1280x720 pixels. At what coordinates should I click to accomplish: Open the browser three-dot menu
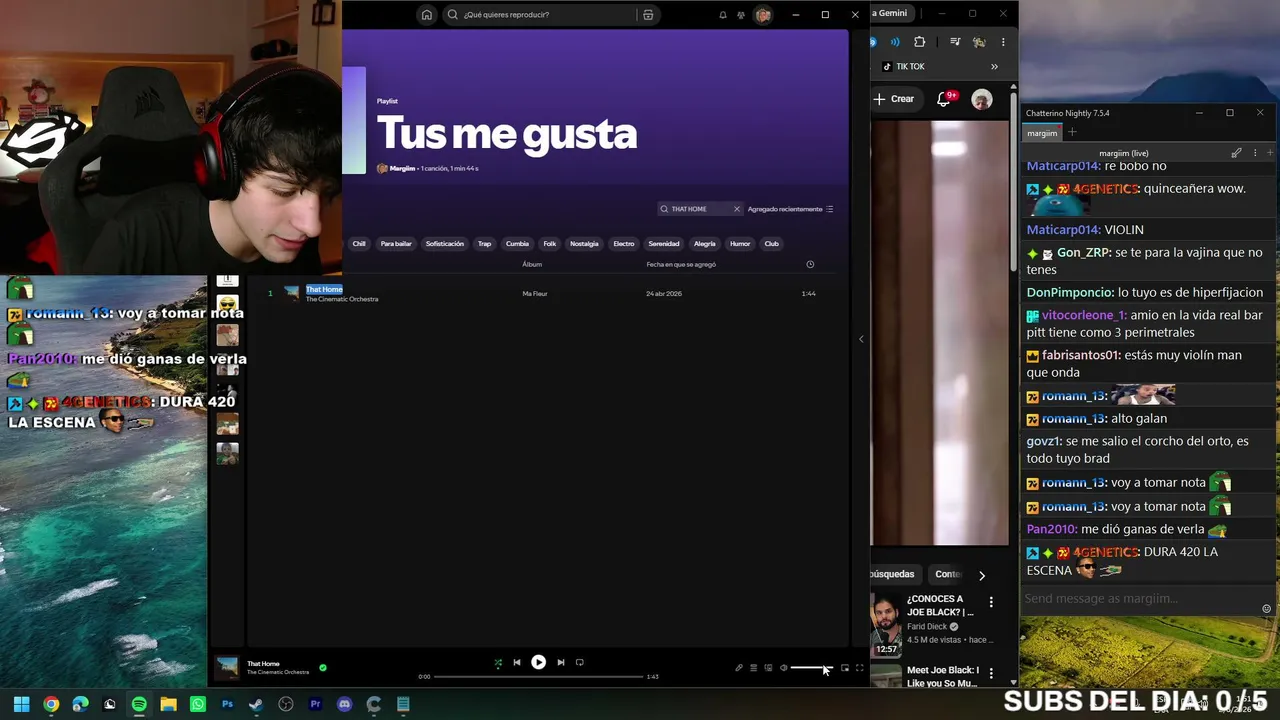click(x=1003, y=42)
